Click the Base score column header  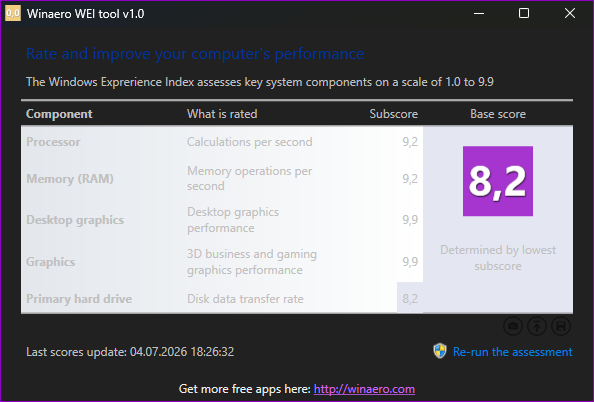pos(498,114)
